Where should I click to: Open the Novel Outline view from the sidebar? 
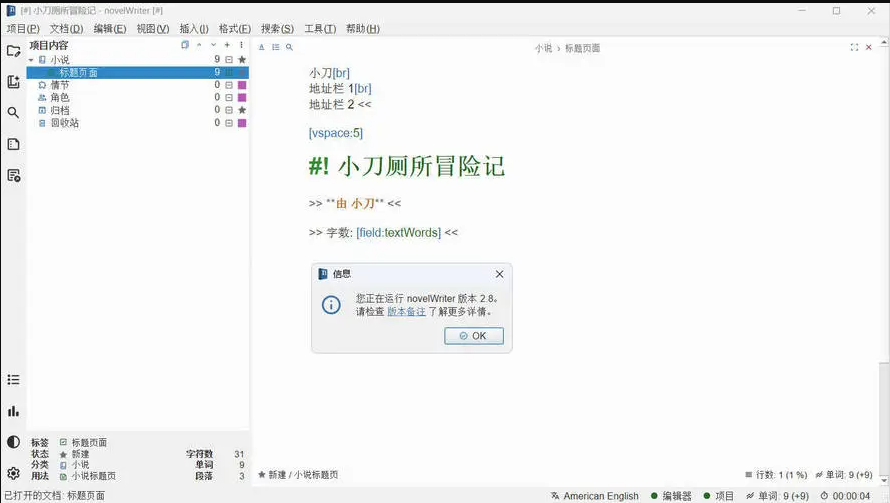point(13,144)
